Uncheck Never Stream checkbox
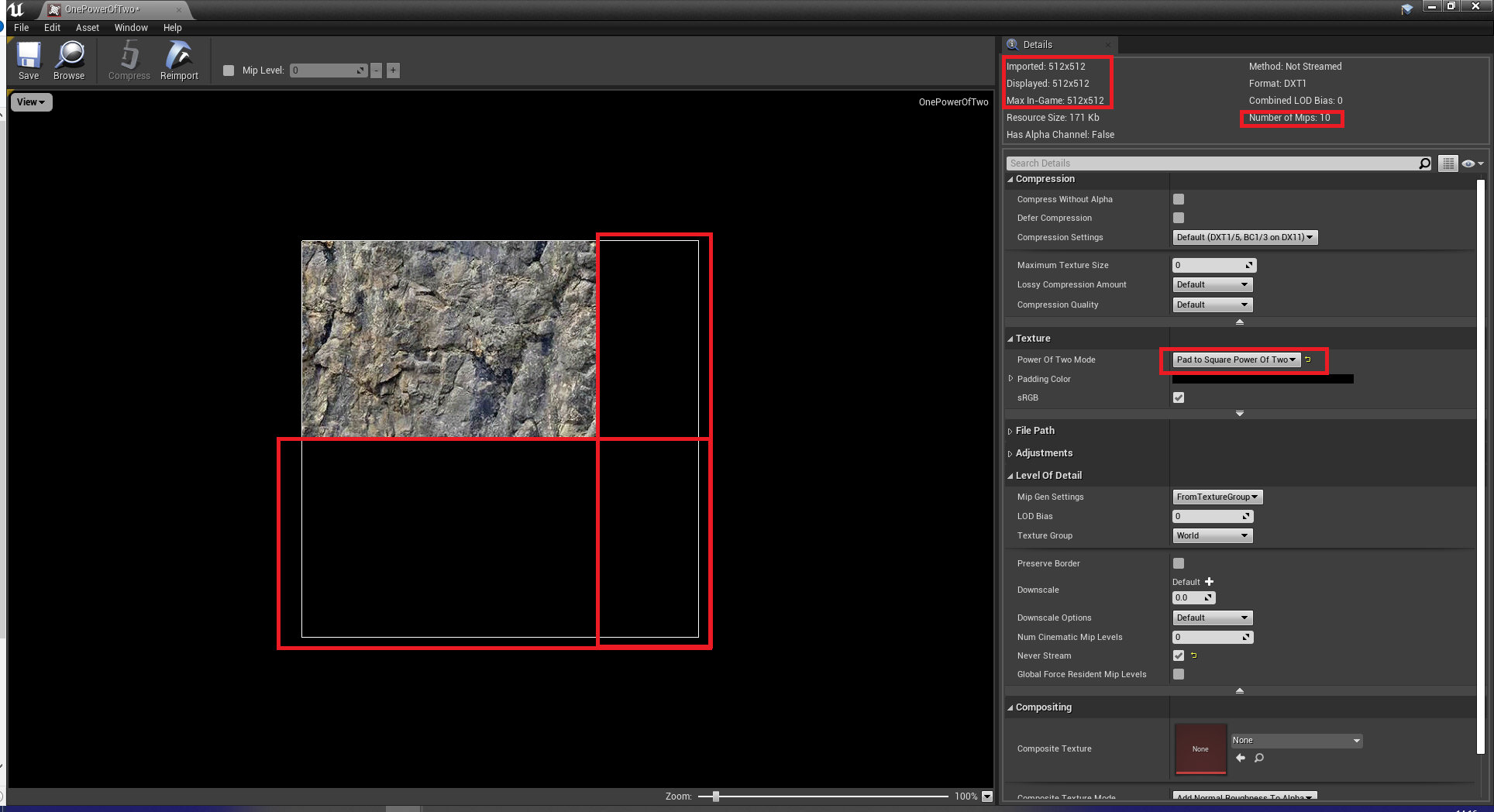This screenshot has height=812, width=1494. pos(1179,655)
